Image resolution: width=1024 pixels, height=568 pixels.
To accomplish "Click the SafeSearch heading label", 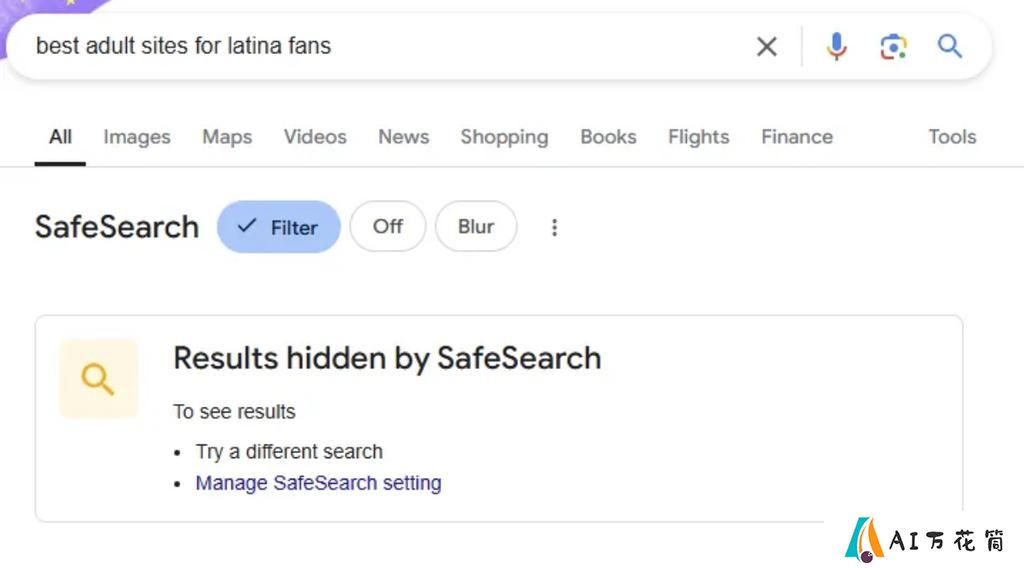I will click(117, 227).
